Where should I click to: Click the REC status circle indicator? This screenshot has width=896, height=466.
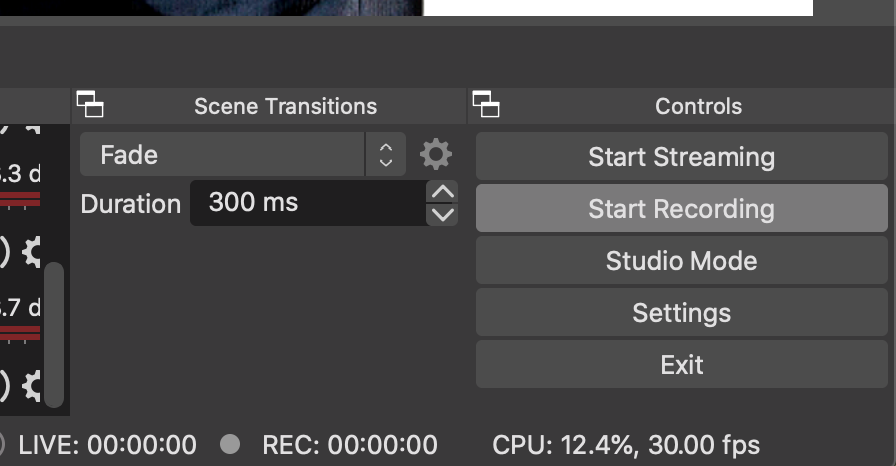pos(230,444)
